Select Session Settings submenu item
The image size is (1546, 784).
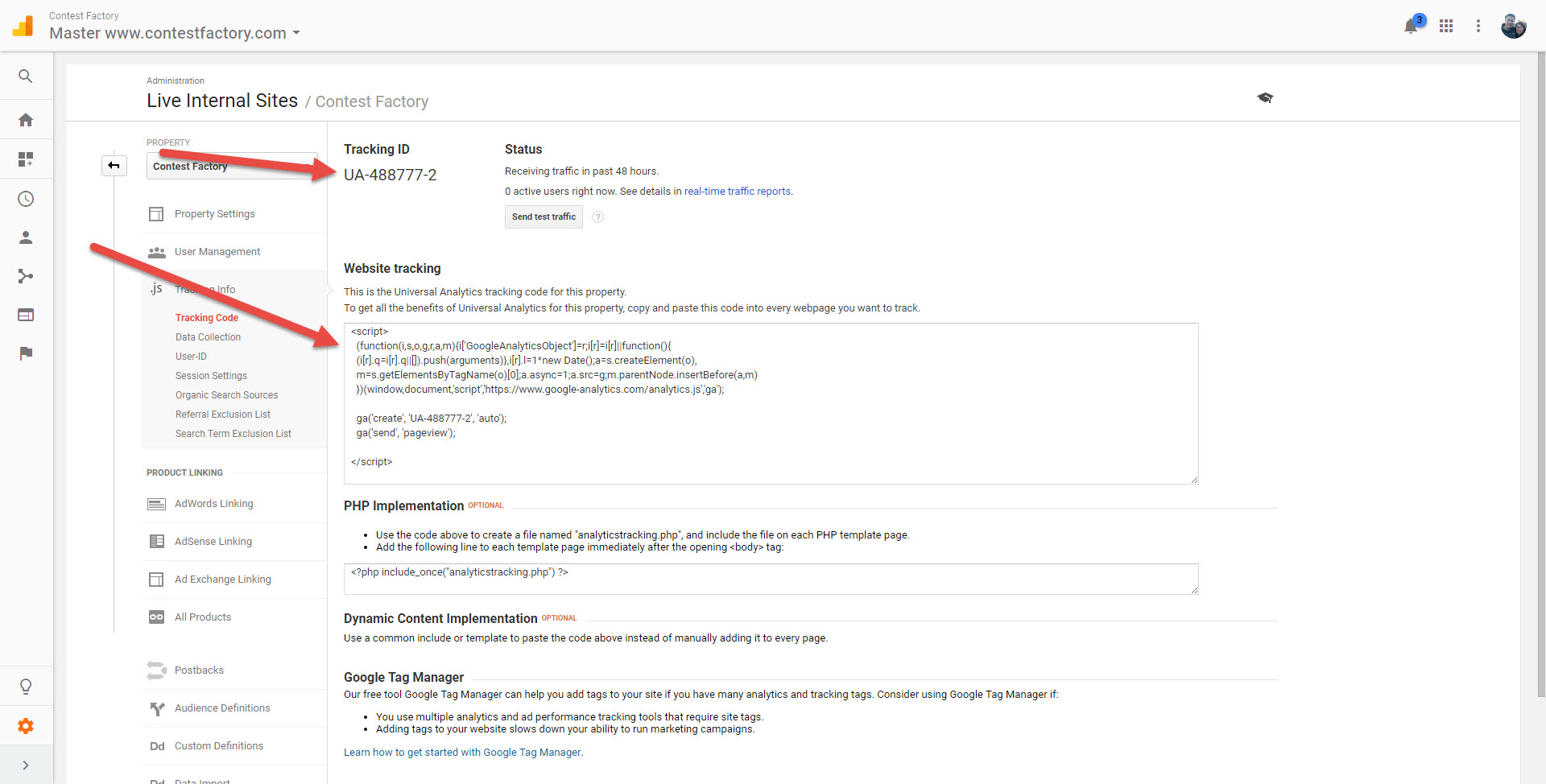[x=211, y=376]
